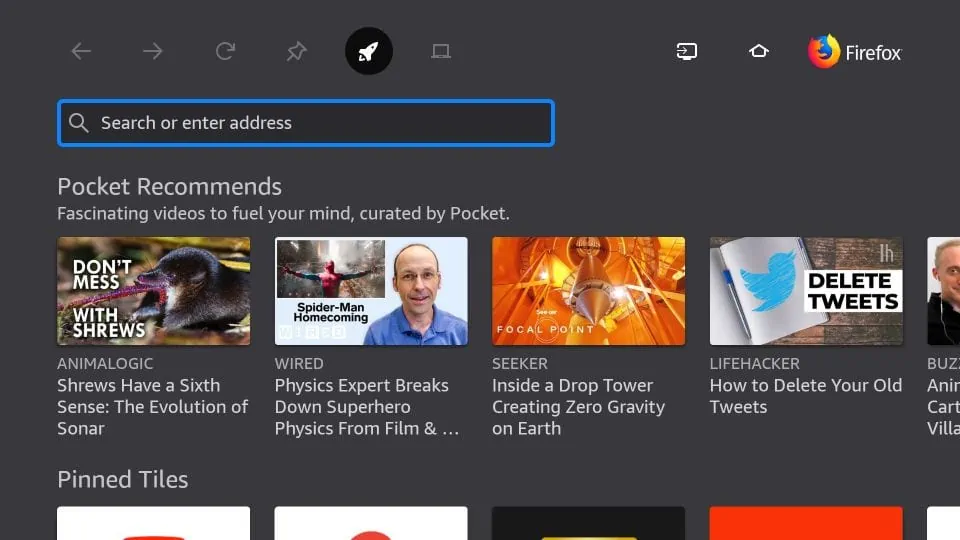Go forward with the right arrow icon
The image size is (960, 540).
pyautogui.click(x=153, y=51)
